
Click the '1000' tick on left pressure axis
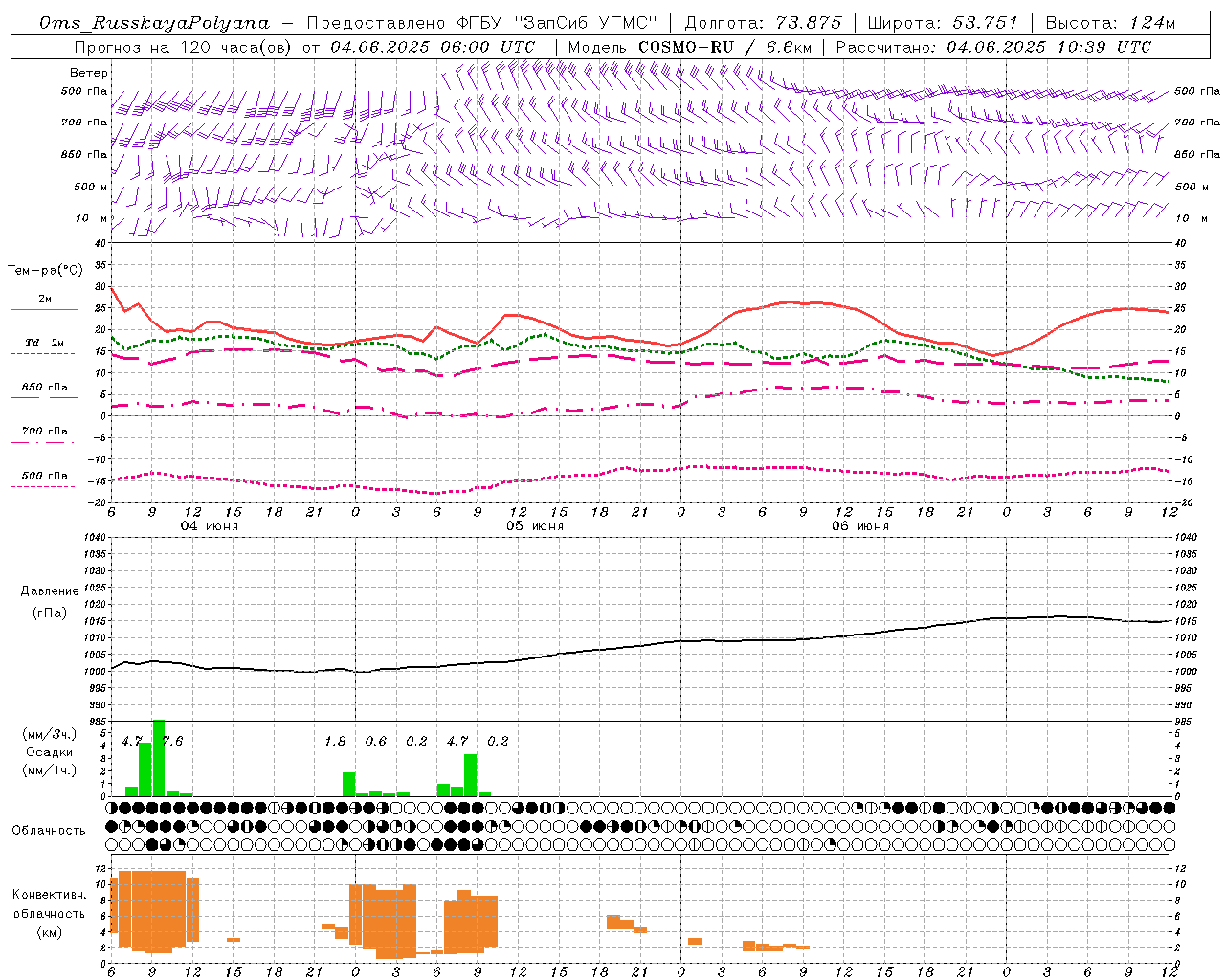click(x=96, y=672)
